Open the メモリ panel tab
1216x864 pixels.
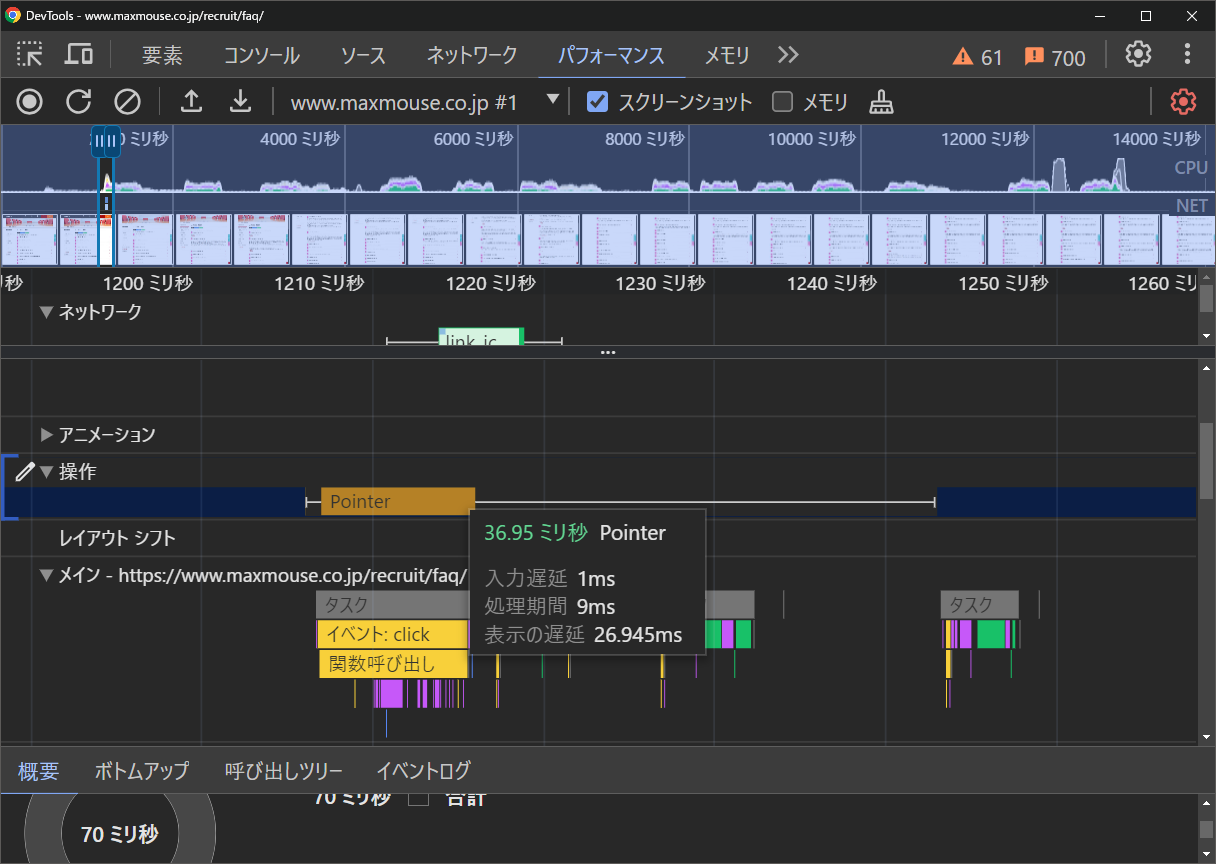(727, 55)
